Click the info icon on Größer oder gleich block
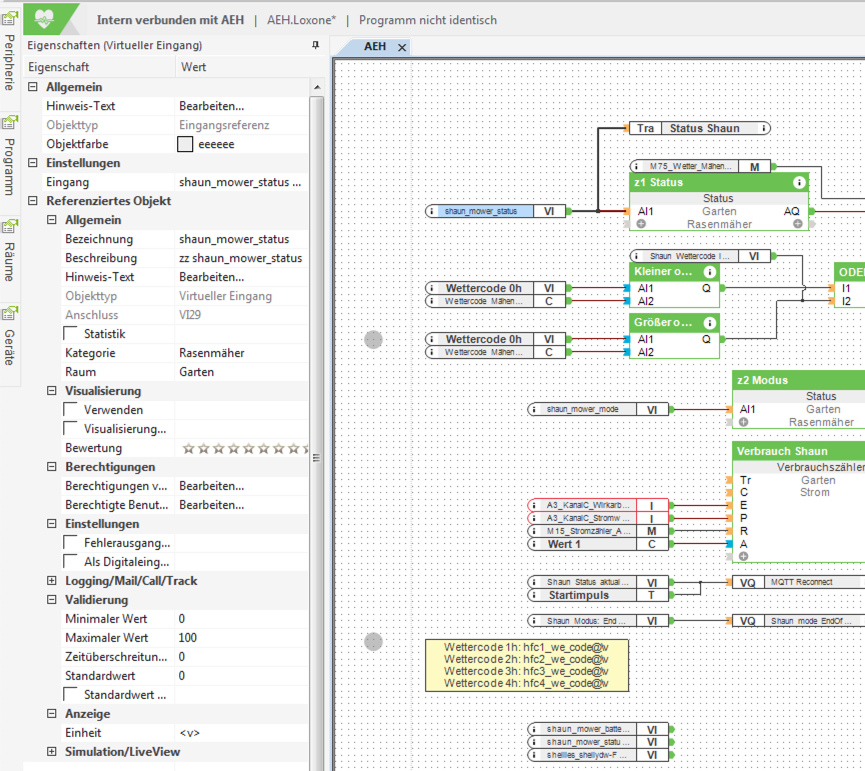The image size is (865, 771). tap(709, 322)
